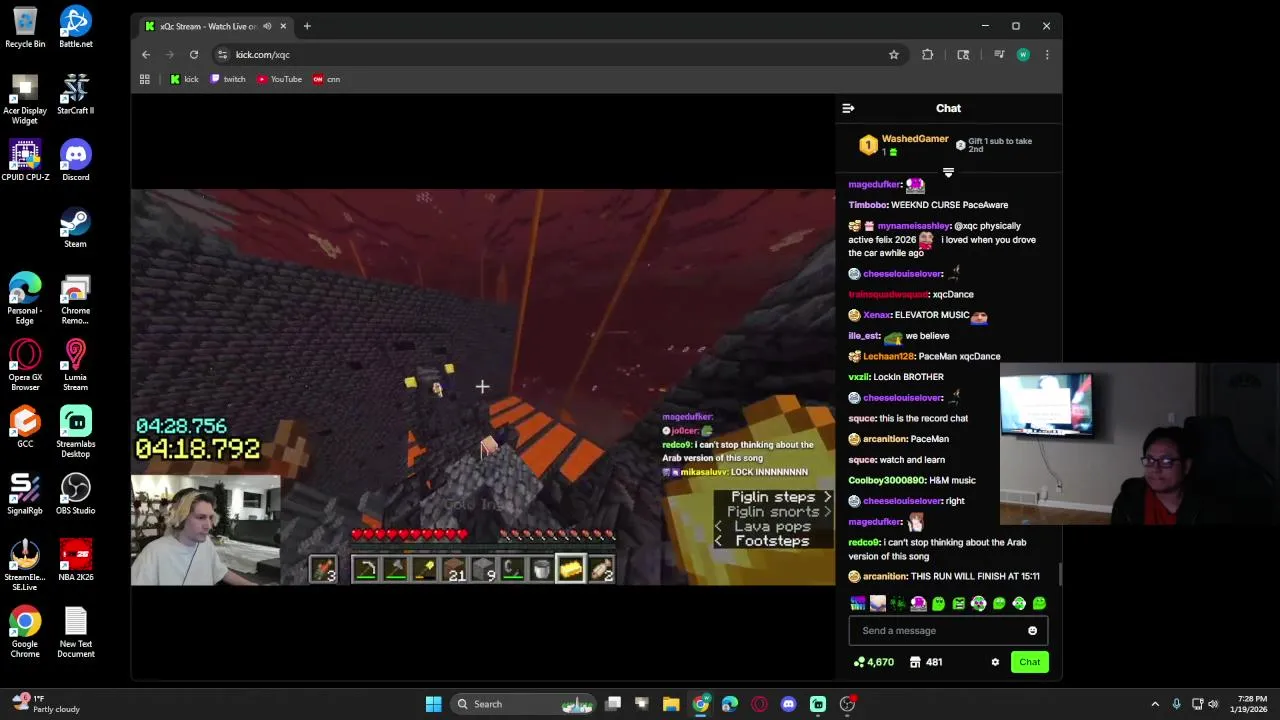This screenshot has height=720, width=1280.
Task: Mute the tab via speaker icon
Action: coord(267,26)
